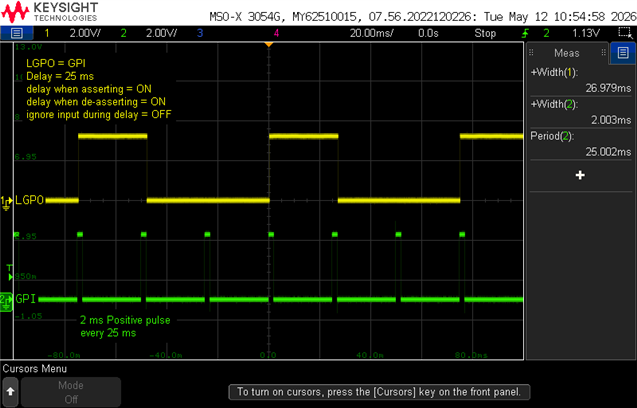Click the Stop run status

pyautogui.click(x=485, y=33)
